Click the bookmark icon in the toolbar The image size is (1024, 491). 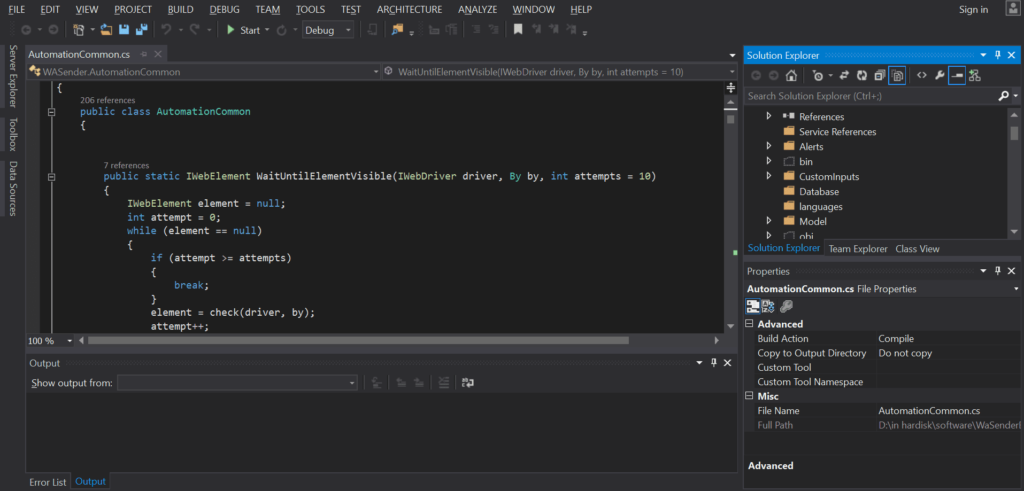[x=518, y=30]
